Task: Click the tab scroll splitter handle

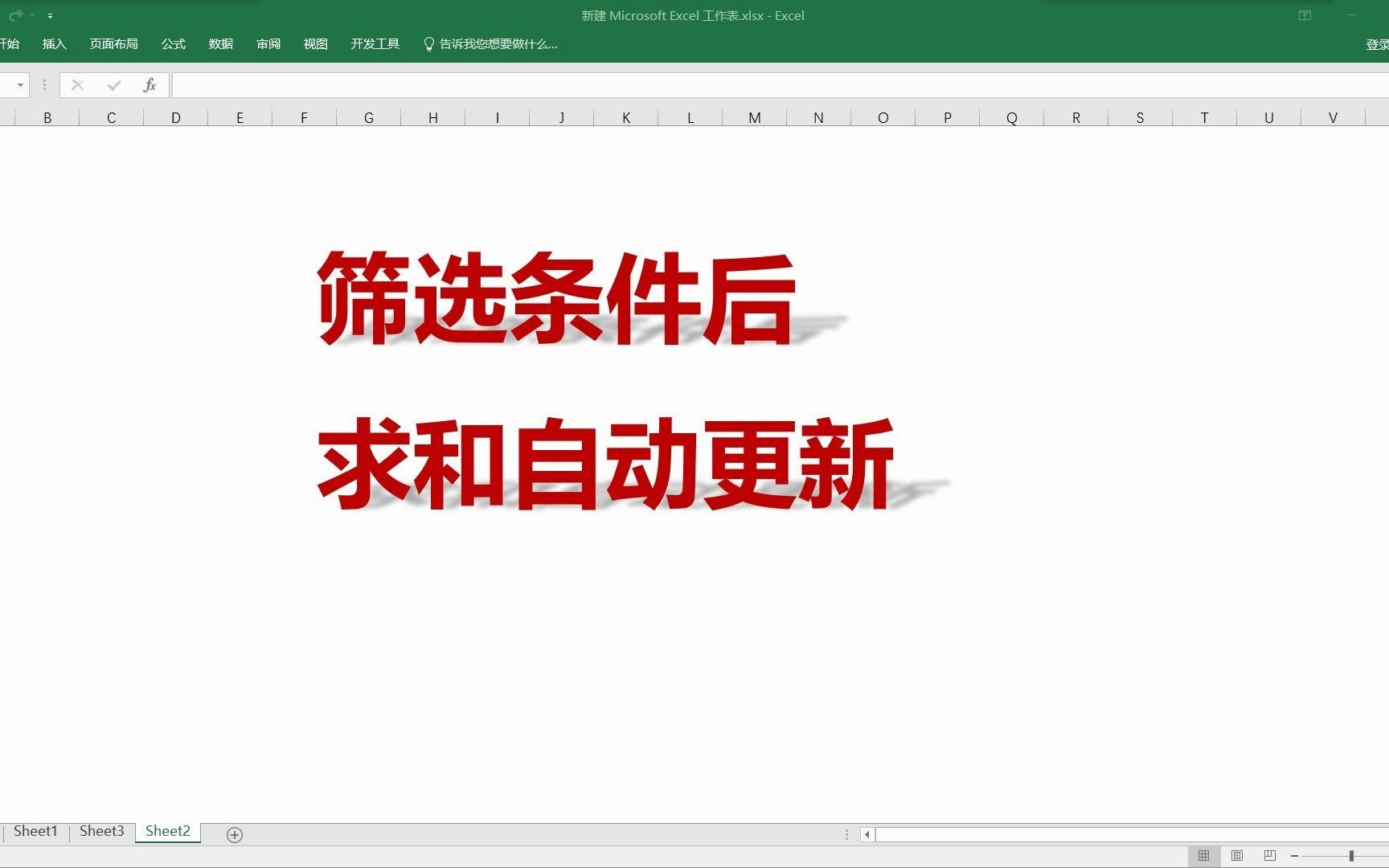Action: tap(846, 835)
